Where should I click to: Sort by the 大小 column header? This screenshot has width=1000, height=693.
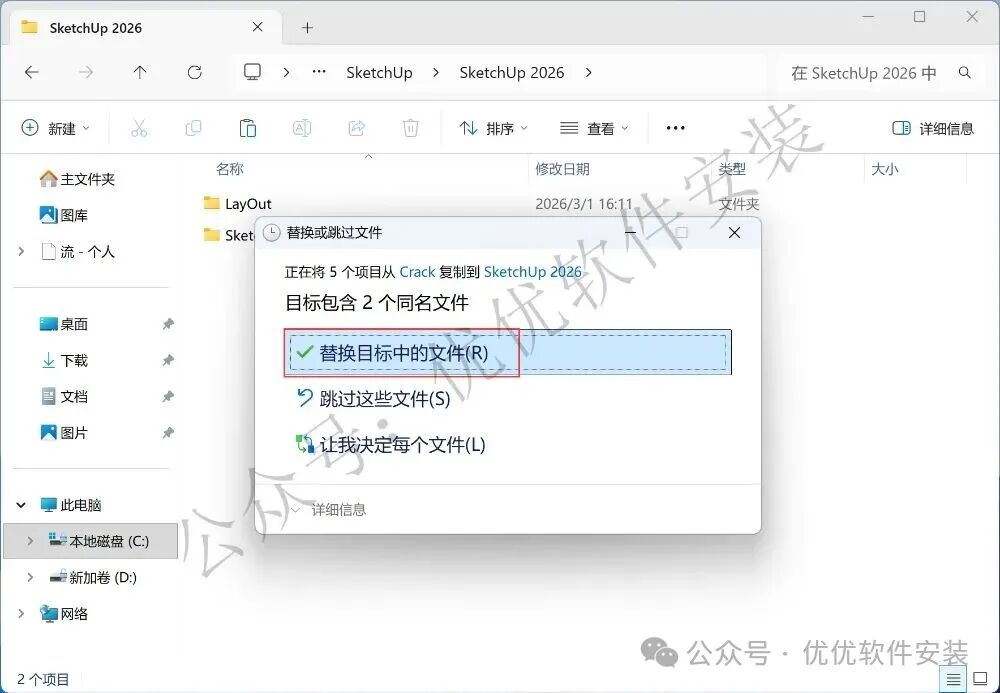pyautogui.click(x=885, y=169)
